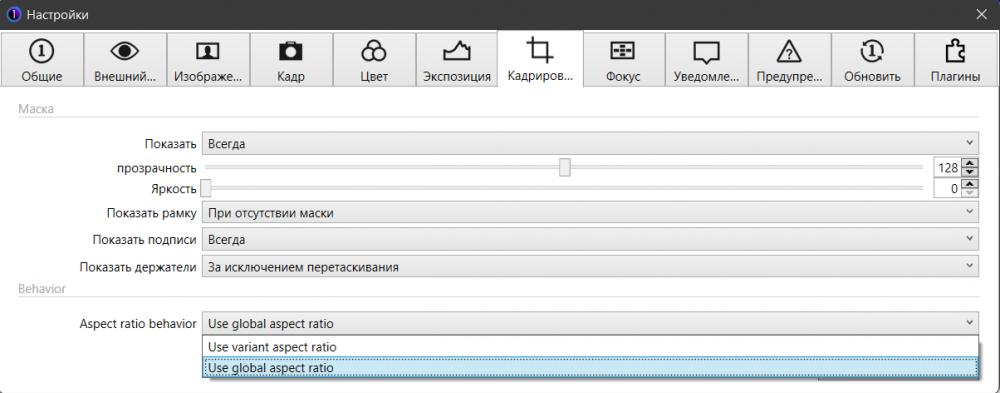1000x393 pixels.
Task: Switch to the Внешний вид eye tab
Action: [125, 59]
